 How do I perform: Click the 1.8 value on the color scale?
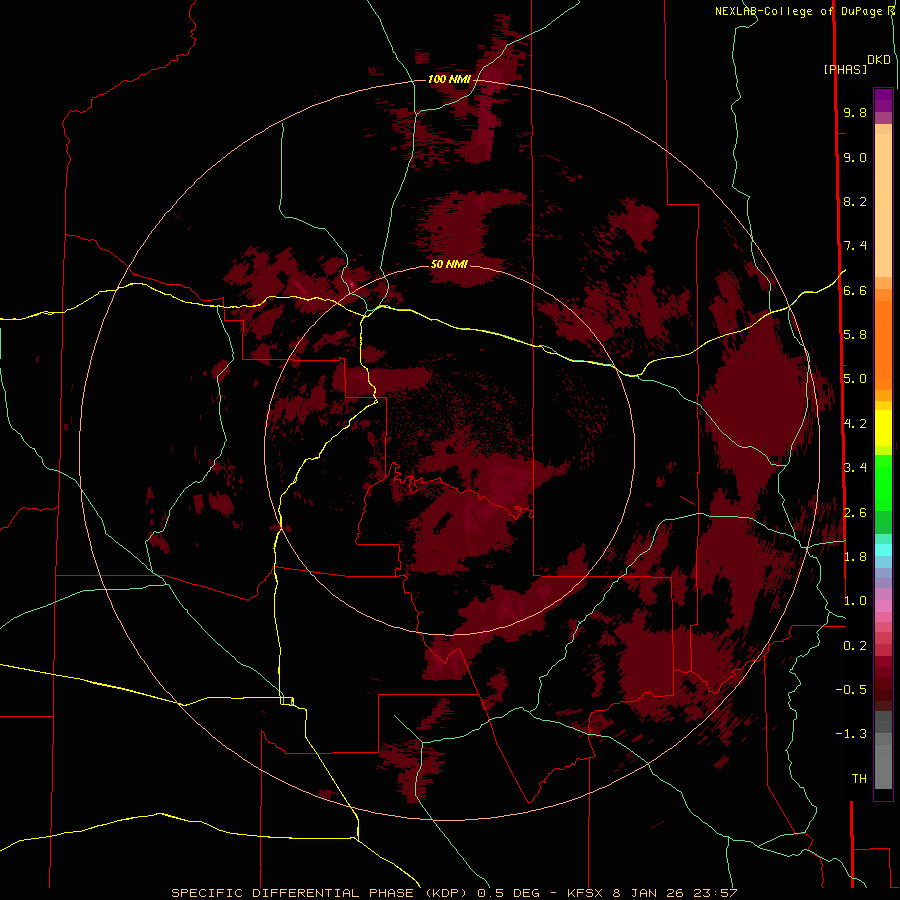(x=855, y=557)
